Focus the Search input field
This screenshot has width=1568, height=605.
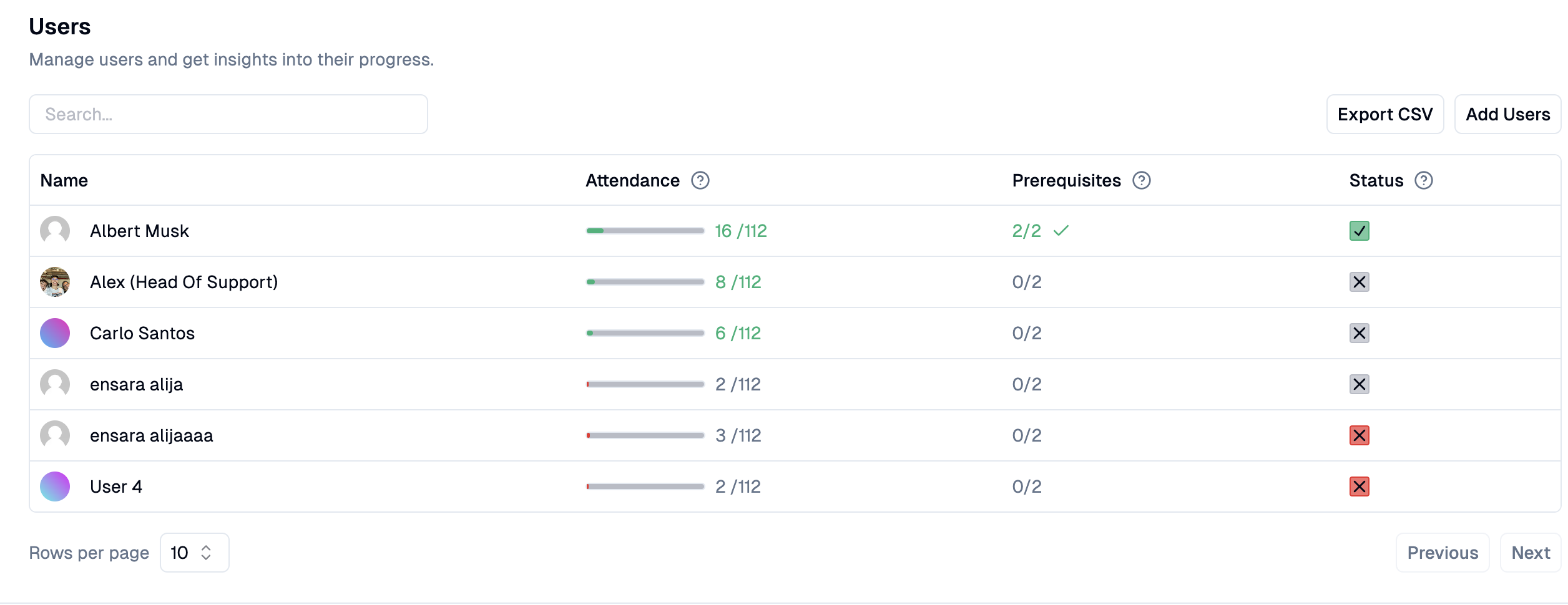228,114
